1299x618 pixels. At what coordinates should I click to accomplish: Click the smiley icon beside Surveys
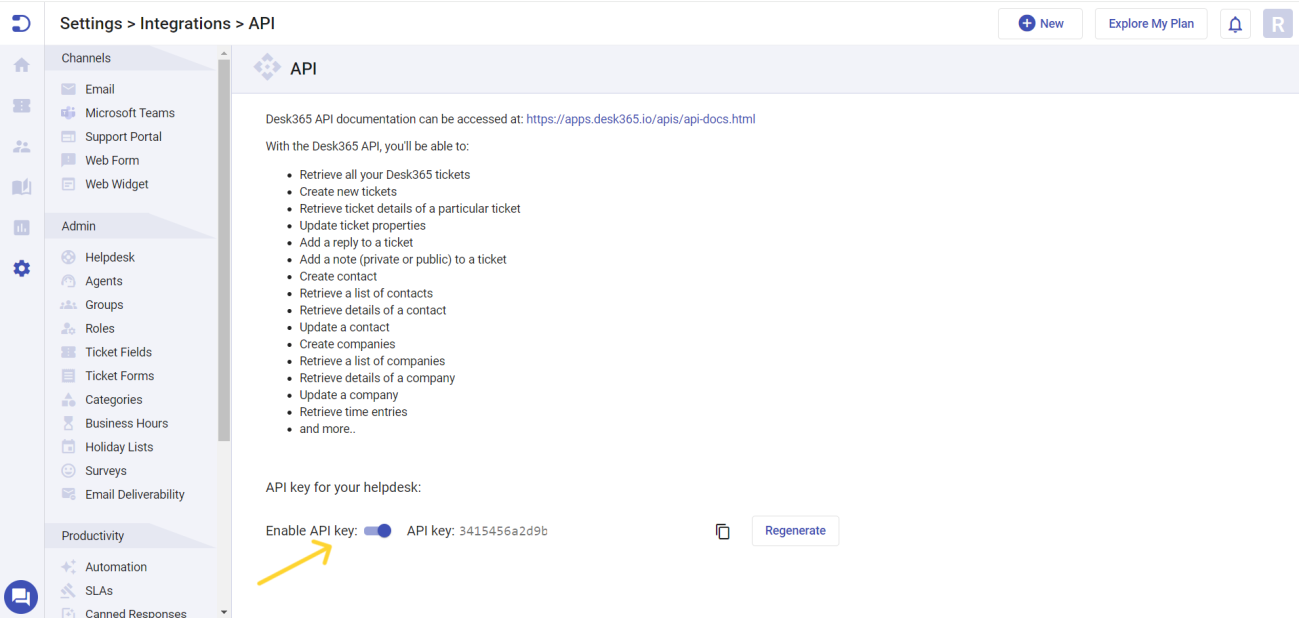[69, 471]
